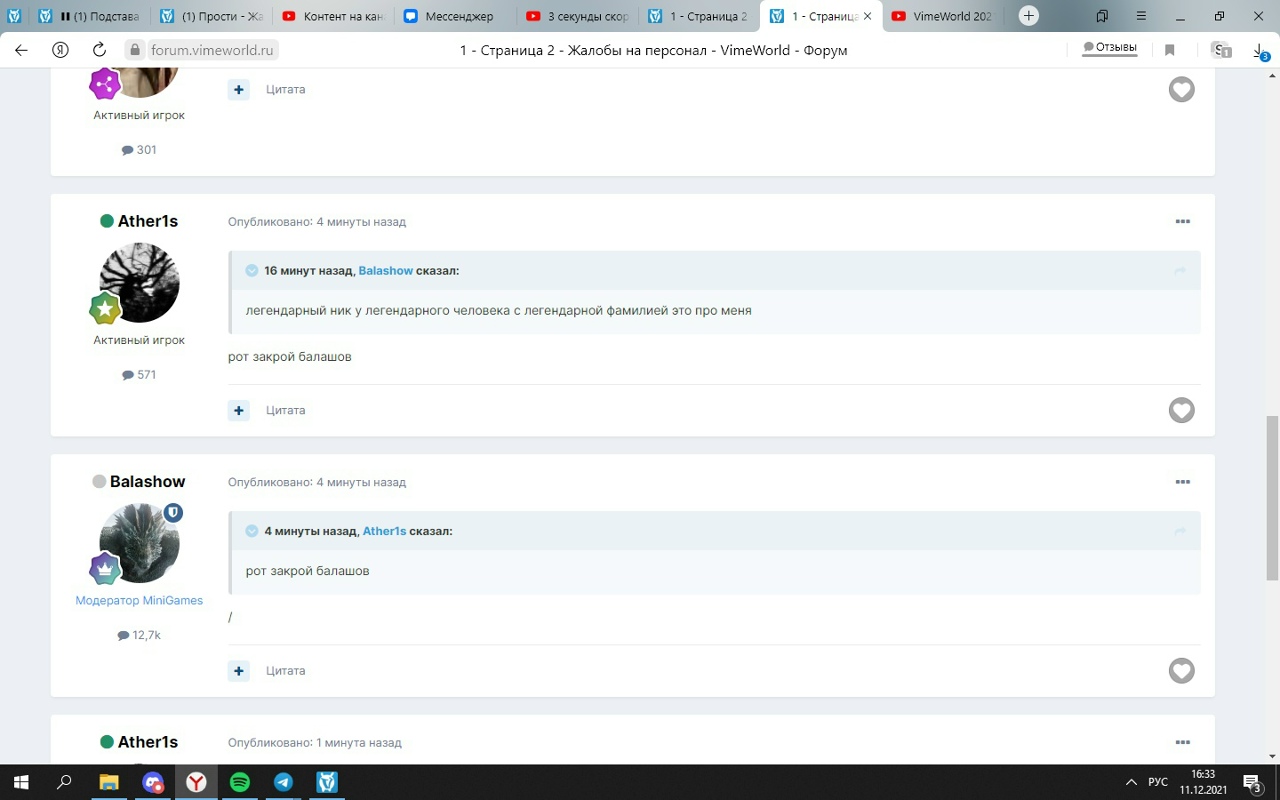Open the browser downloads icon
This screenshot has height=800, width=1280.
(1260, 50)
